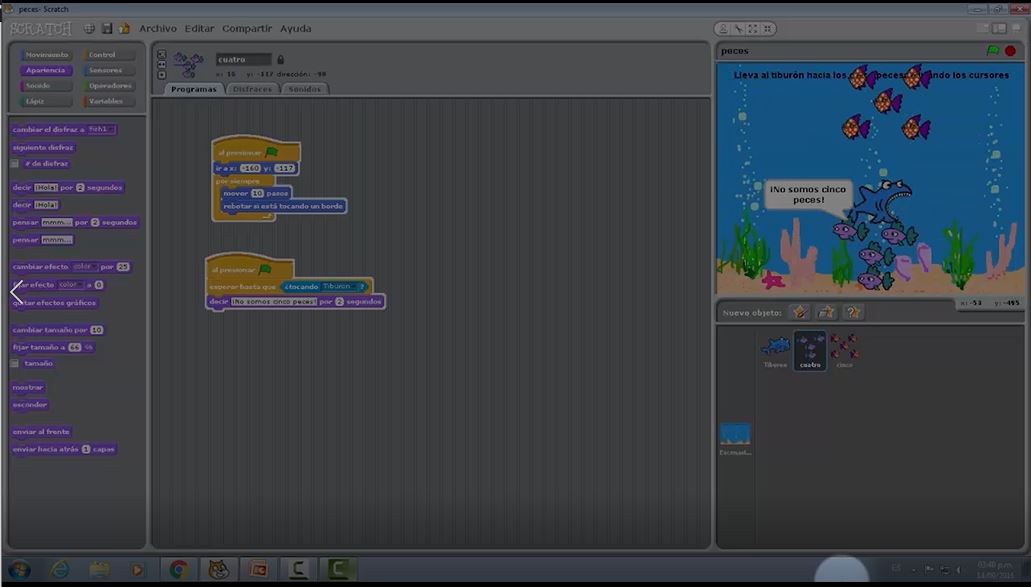Viewport: 1031px width, 587px height.
Task: Open the effect dropdown in 'cambiar efecto'
Action: point(85,267)
